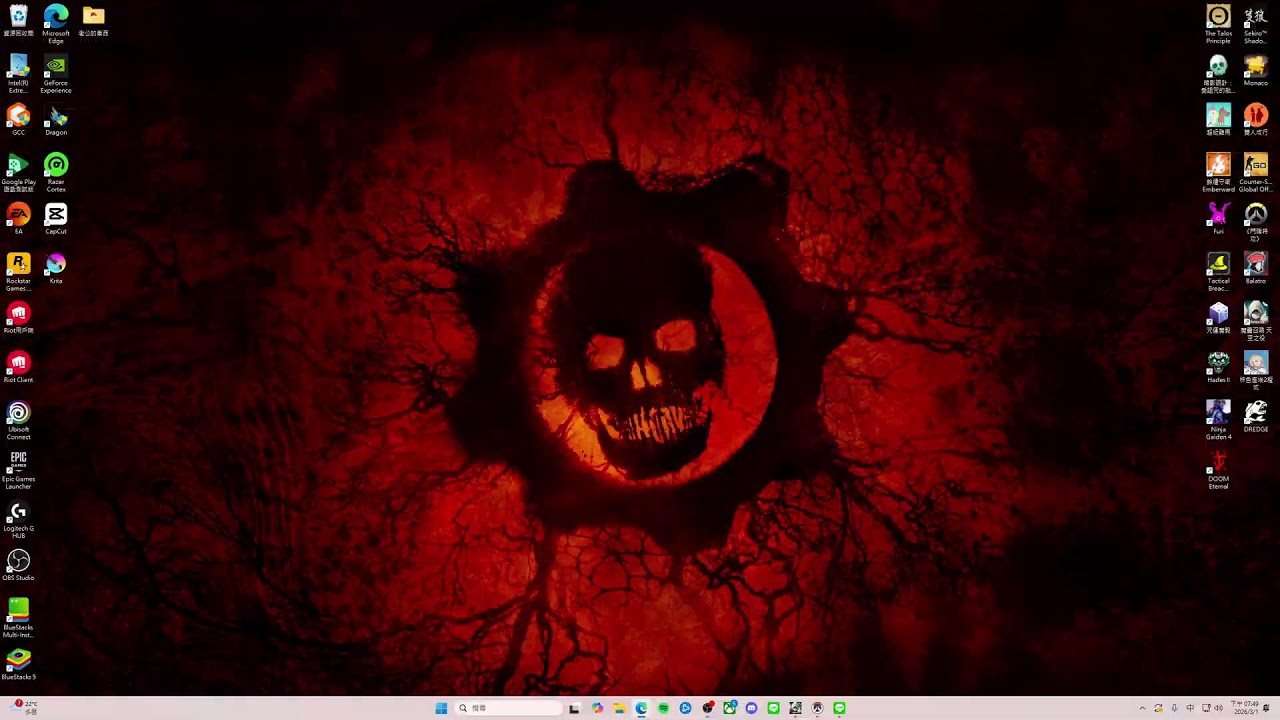Show hidden system tray icons
The width and height of the screenshot is (1280, 720).
click(1142, 708)
